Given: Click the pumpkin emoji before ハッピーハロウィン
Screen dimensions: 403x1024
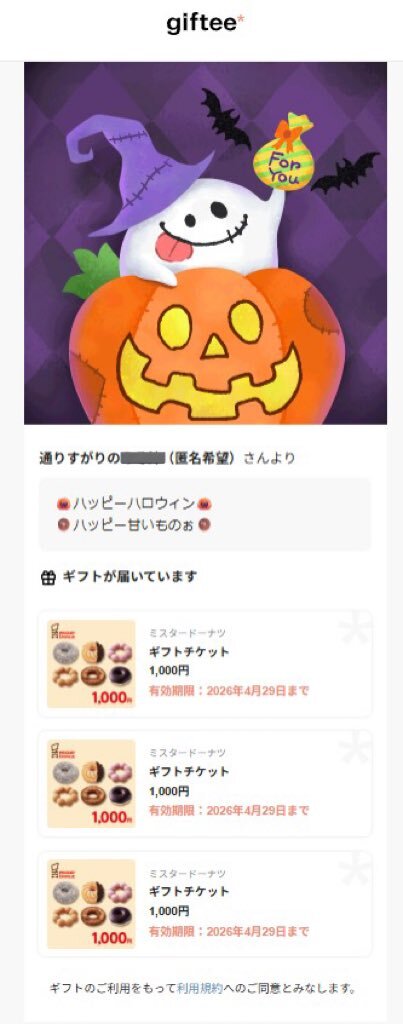Looking at the screenshot, I should pos(63,504).
